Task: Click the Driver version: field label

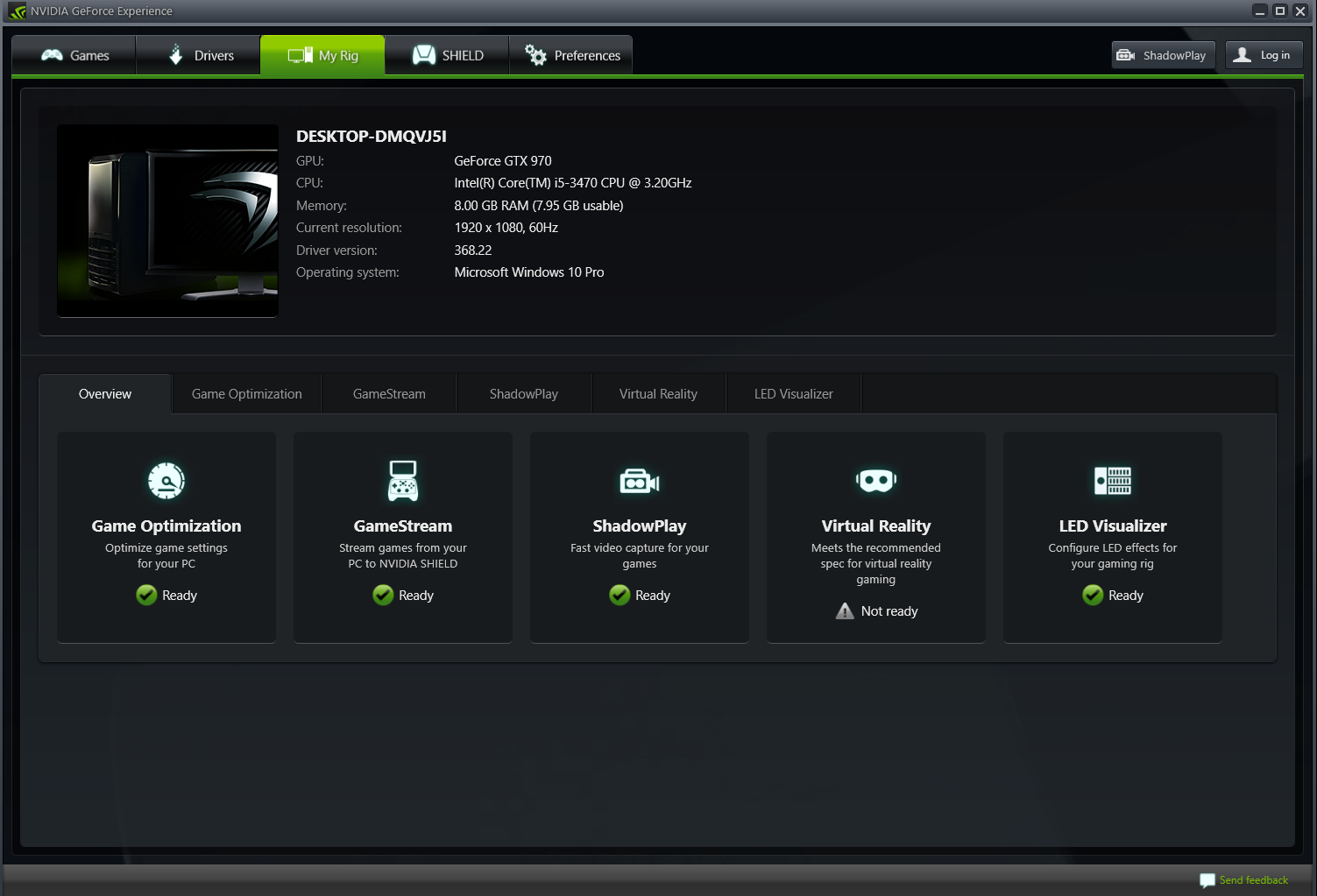Action: click(336, 250)
